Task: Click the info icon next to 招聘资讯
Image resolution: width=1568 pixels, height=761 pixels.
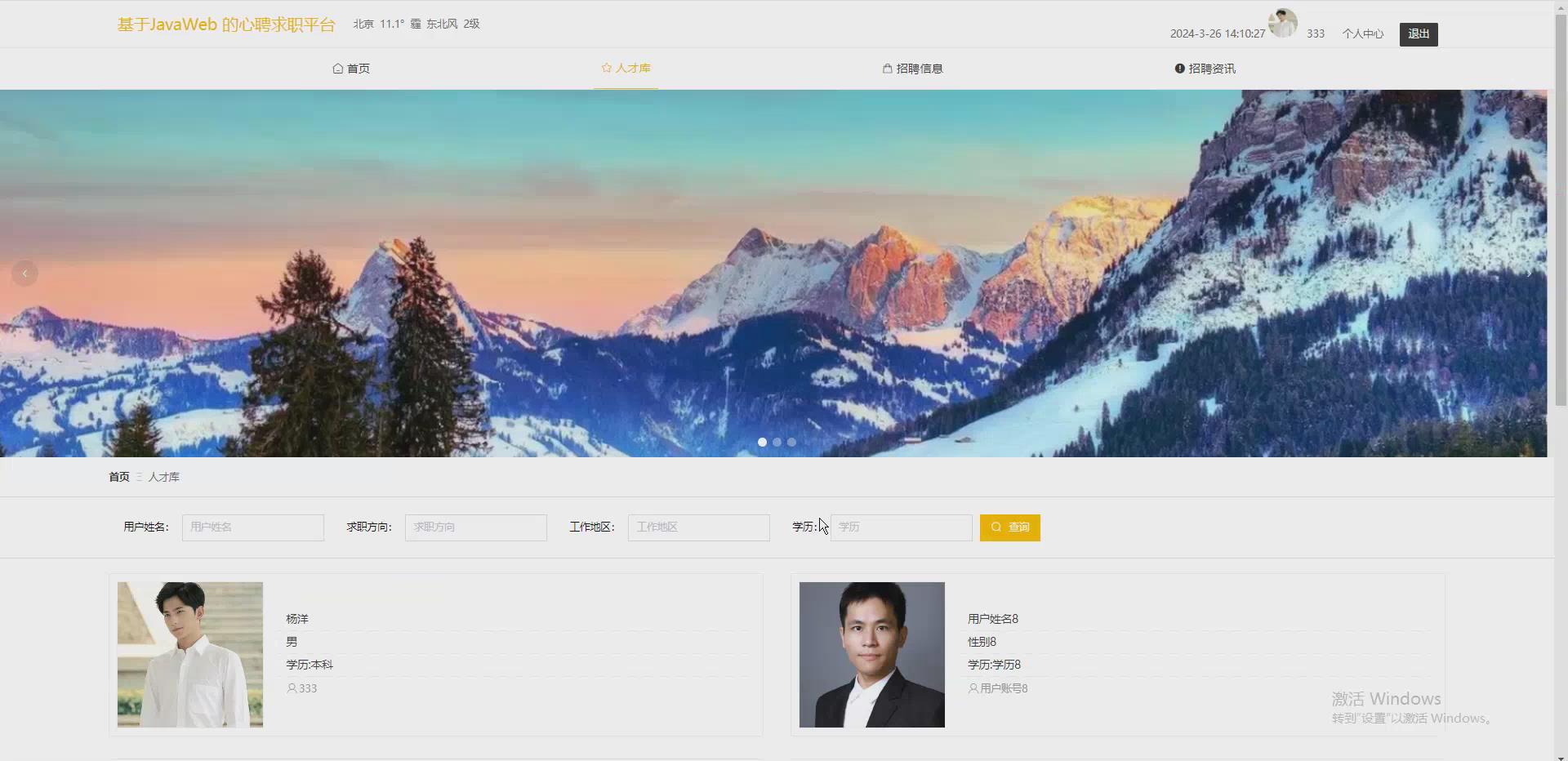Action: [x=1178, y=69]
